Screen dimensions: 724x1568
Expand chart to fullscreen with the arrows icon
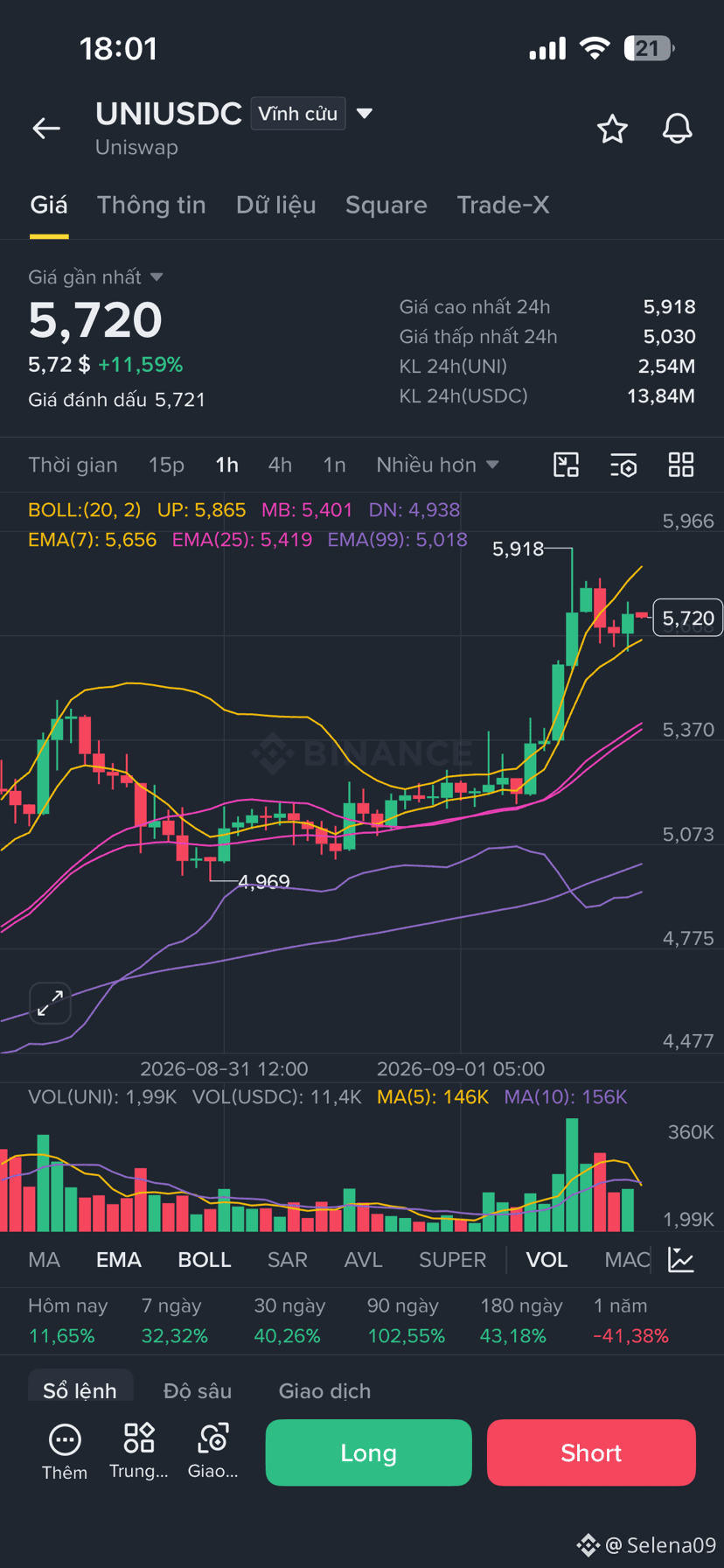point(50,1003)
